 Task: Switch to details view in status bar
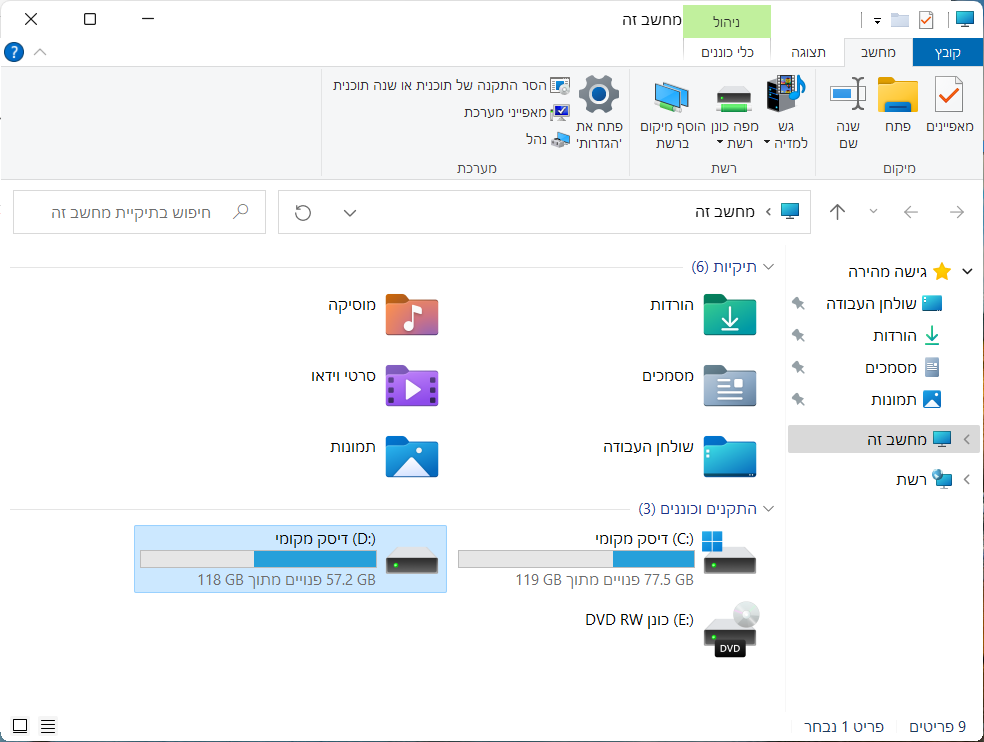pyautogui.click(x=47, y=726)
